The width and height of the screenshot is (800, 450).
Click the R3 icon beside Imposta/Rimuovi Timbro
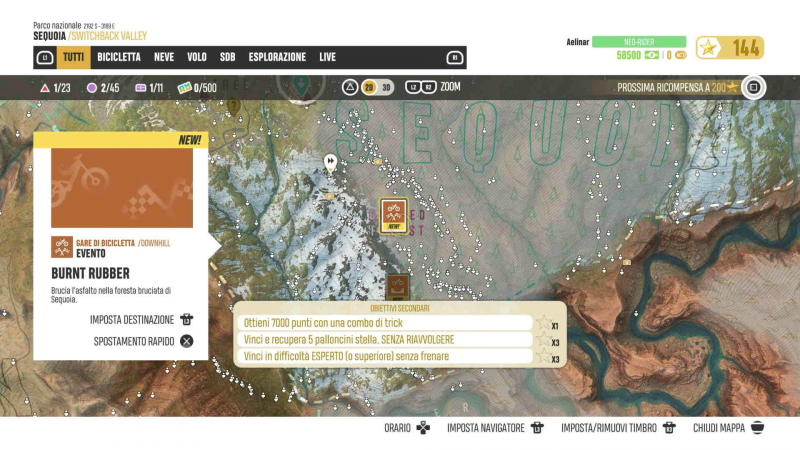click(x=669, y=428)
